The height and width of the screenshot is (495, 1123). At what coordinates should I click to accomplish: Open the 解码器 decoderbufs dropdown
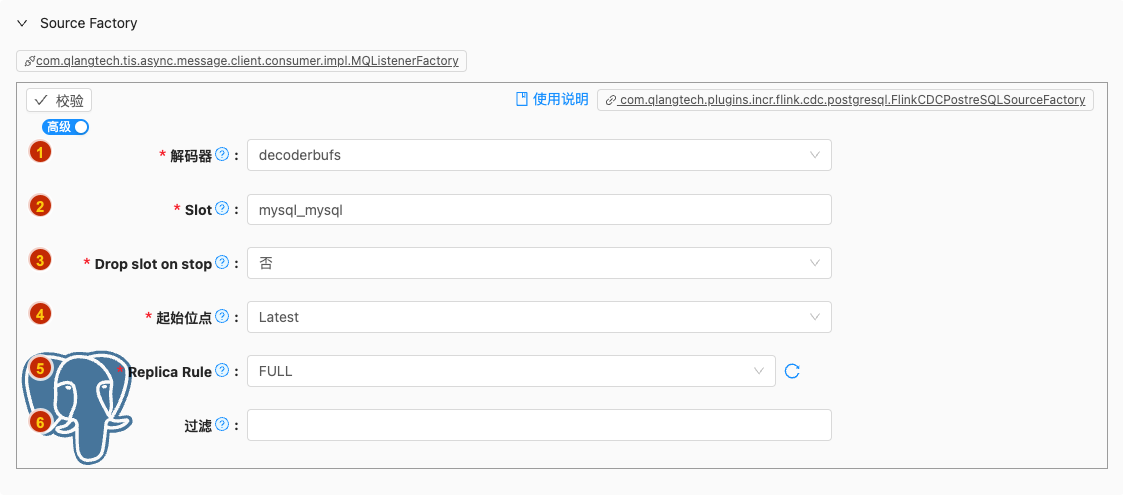pyautogui.click(x=539, y=155)
